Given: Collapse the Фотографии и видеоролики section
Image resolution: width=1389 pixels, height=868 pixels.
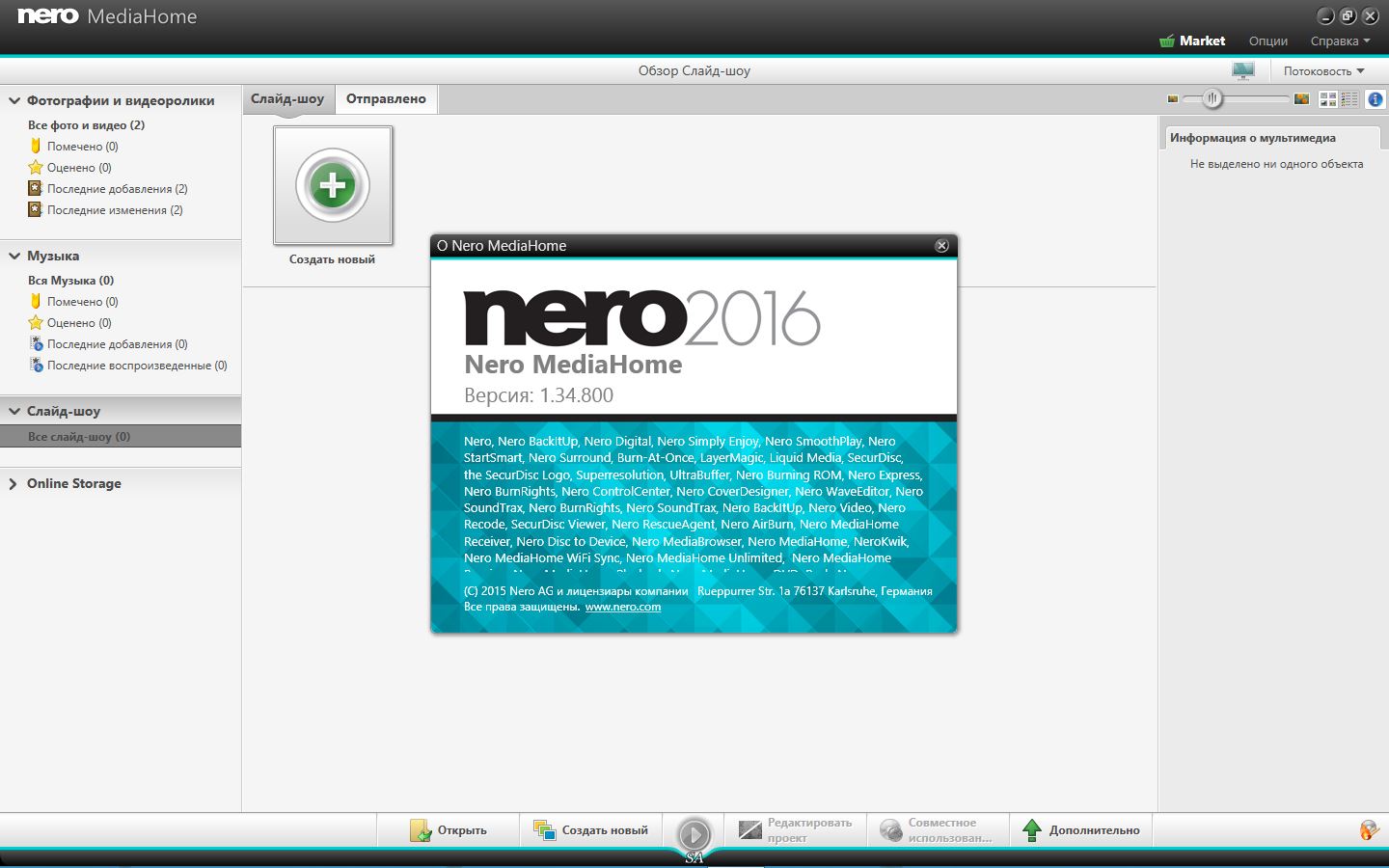Looking at the screenshot, I should pyautogui.click(x=14, y=100).
